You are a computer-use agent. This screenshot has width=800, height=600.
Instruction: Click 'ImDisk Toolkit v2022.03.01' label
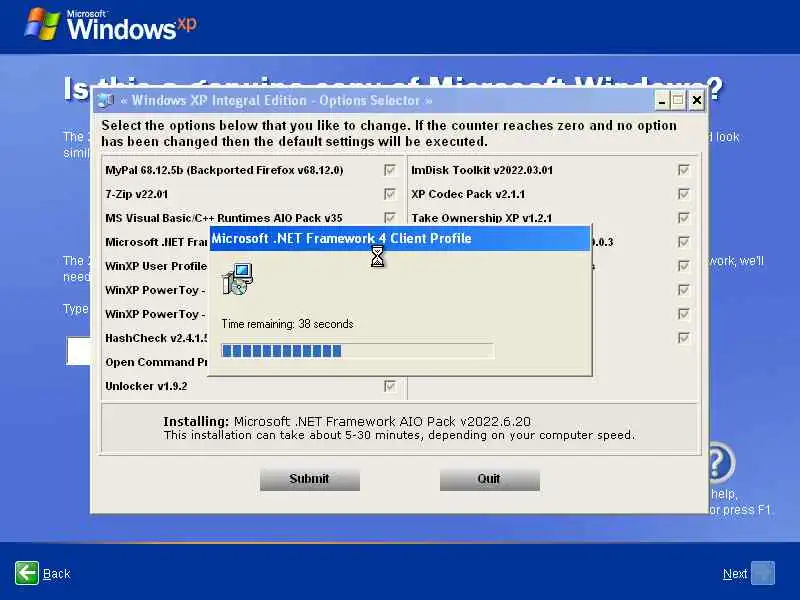[482, 170]
